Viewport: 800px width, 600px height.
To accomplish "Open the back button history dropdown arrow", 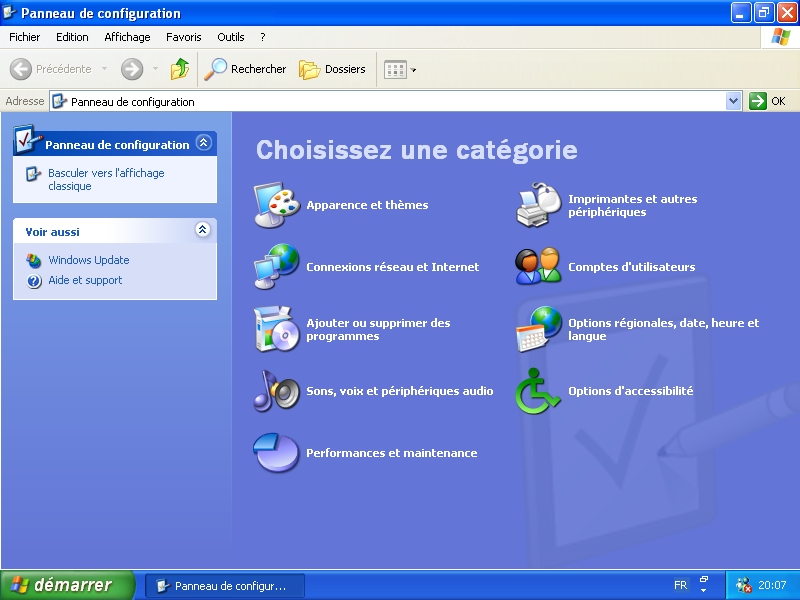I will coord(104,69).
